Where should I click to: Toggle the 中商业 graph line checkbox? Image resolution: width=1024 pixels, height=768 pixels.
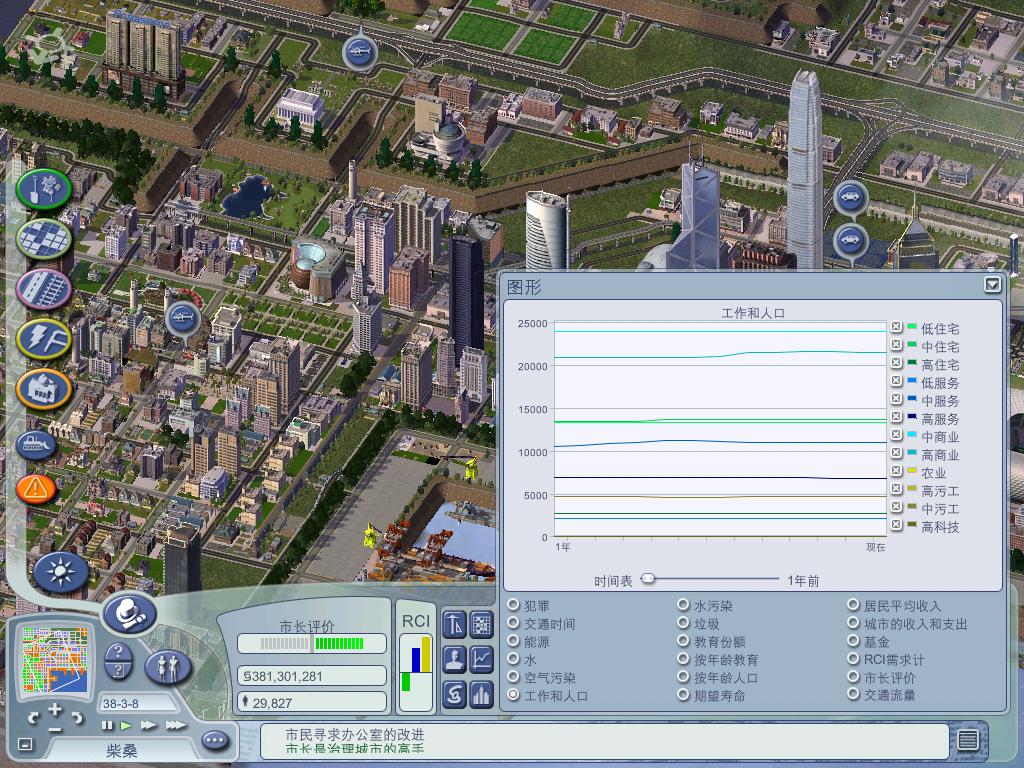click(896, 435)
